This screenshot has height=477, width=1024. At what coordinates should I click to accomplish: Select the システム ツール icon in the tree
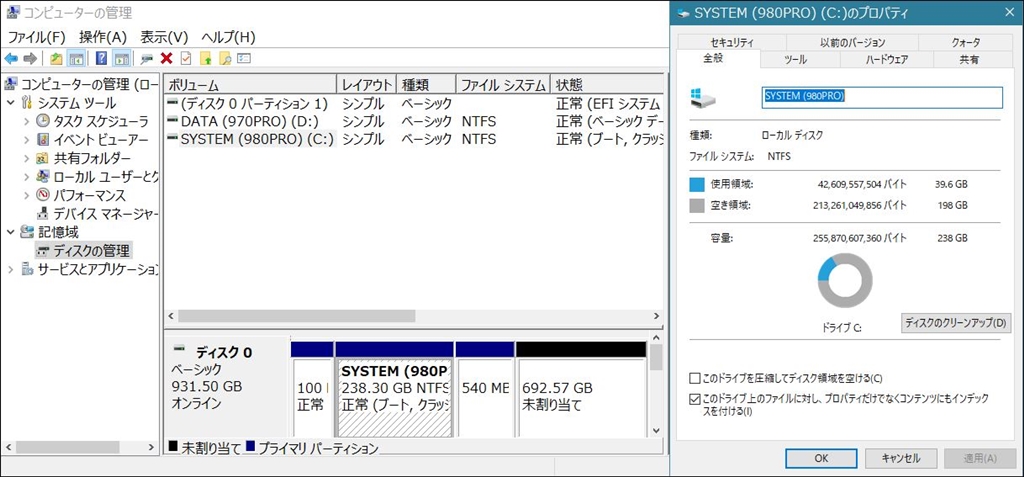tap(26, 103)
